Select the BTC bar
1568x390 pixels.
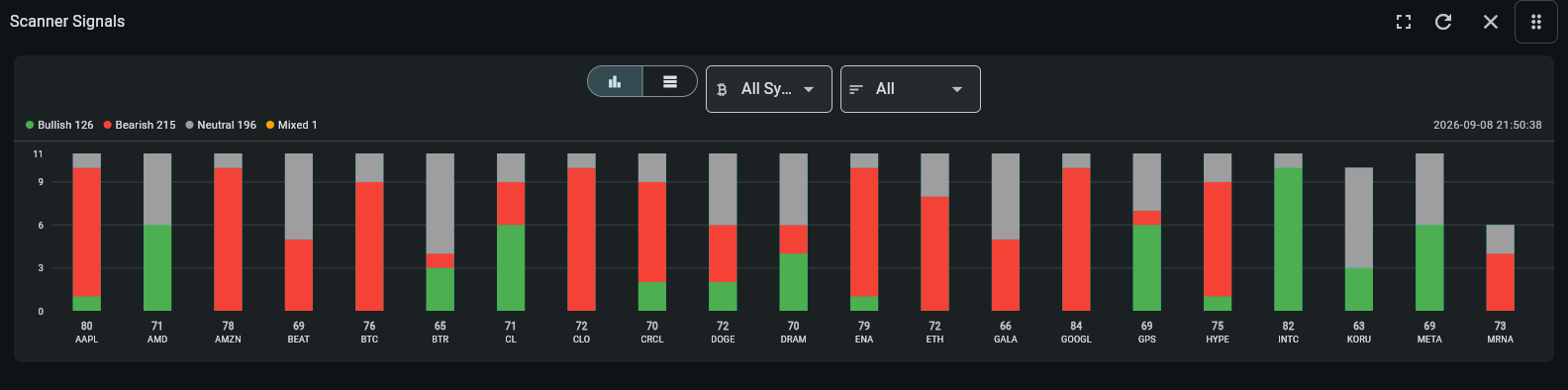pyautogui.click(x=369, y=232)
